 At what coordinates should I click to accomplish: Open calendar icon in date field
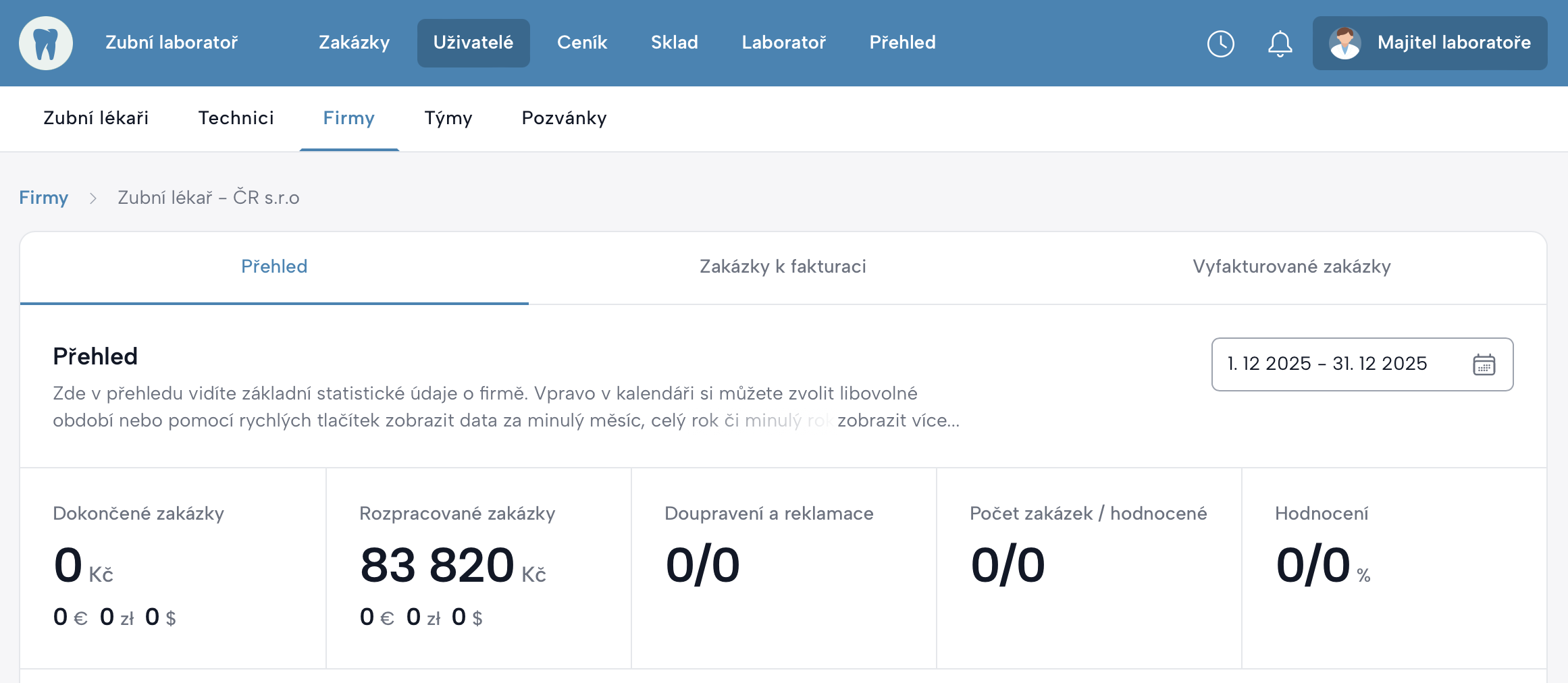click(x=1484, y=364)
